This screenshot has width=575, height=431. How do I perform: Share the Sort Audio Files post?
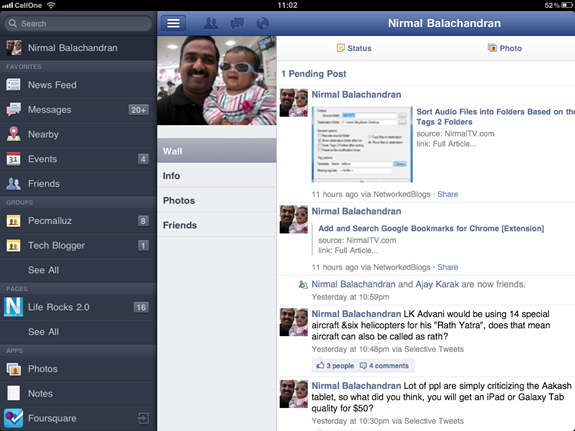(x=447, y=194)
